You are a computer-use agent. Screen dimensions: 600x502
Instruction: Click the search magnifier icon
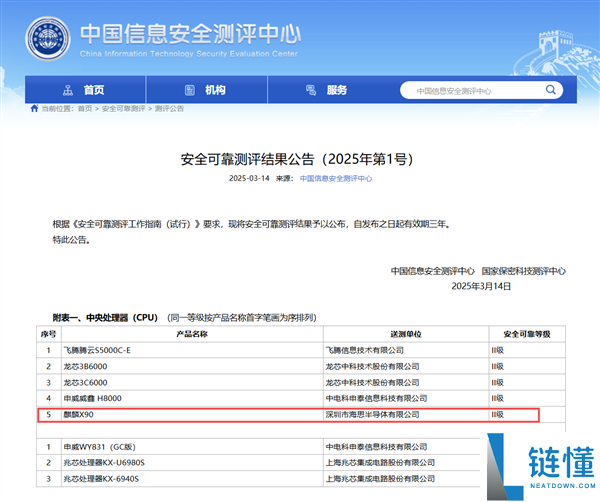pyautogui.click(x=550, y=90)
